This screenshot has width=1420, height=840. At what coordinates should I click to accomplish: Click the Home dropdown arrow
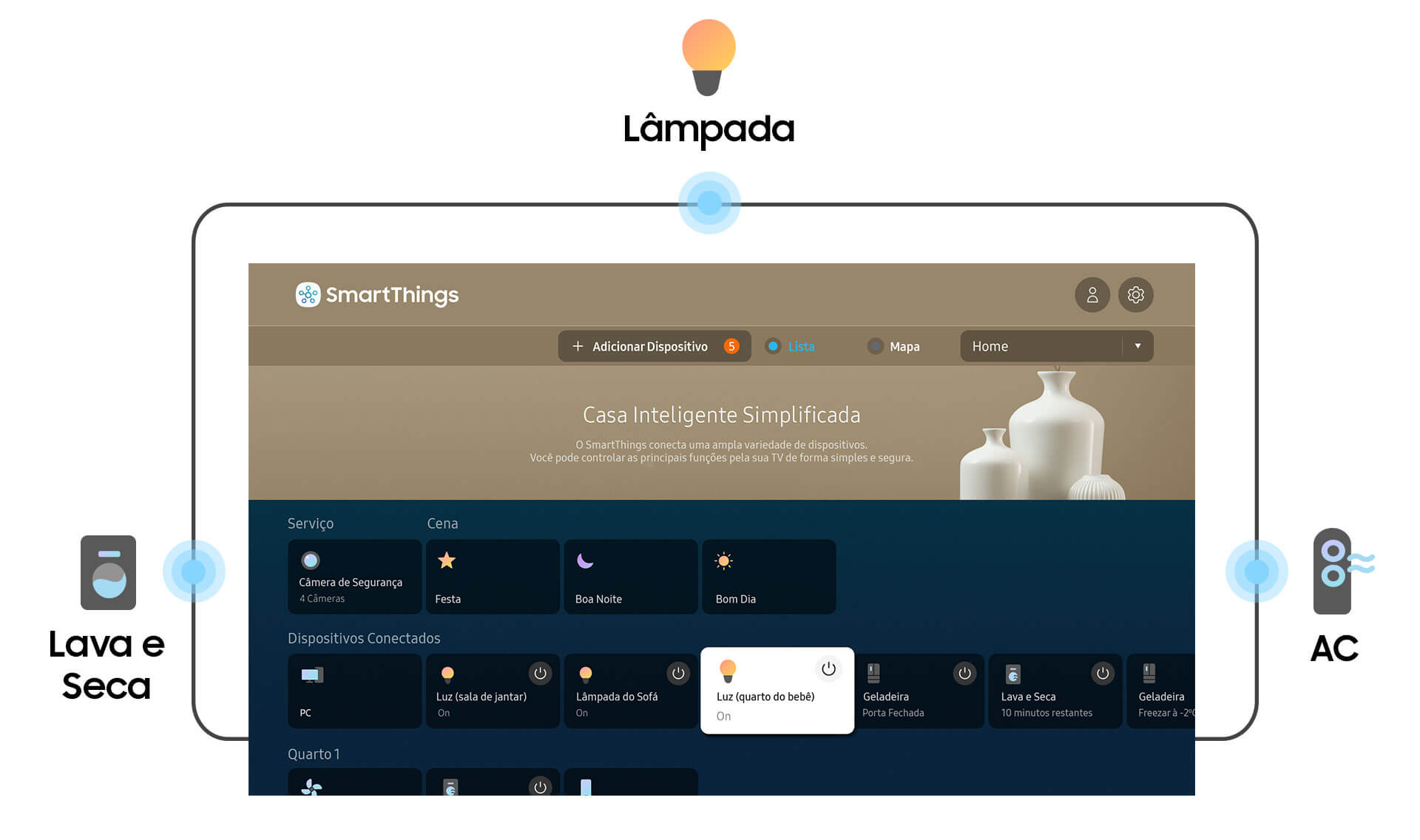[x=1137, y=346]
